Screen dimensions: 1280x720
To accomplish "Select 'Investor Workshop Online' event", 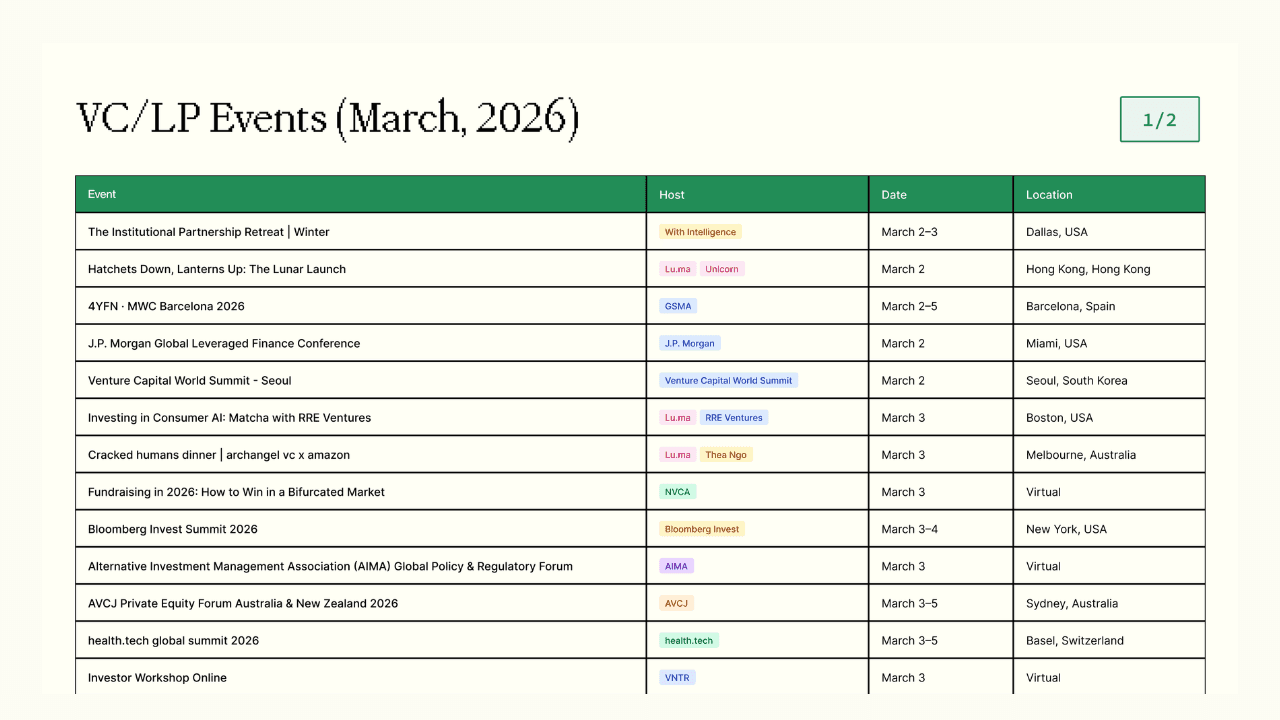I will tap(157, 677).
